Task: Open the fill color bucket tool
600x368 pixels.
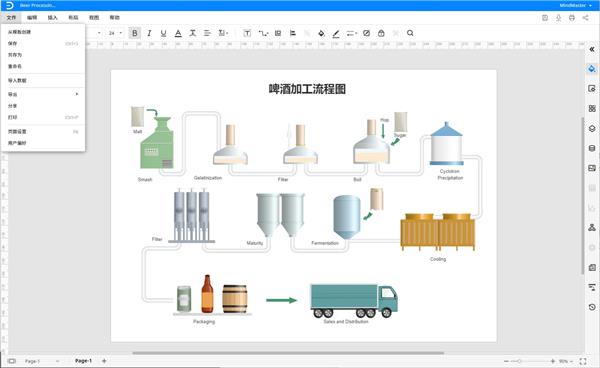Action: 321,33
